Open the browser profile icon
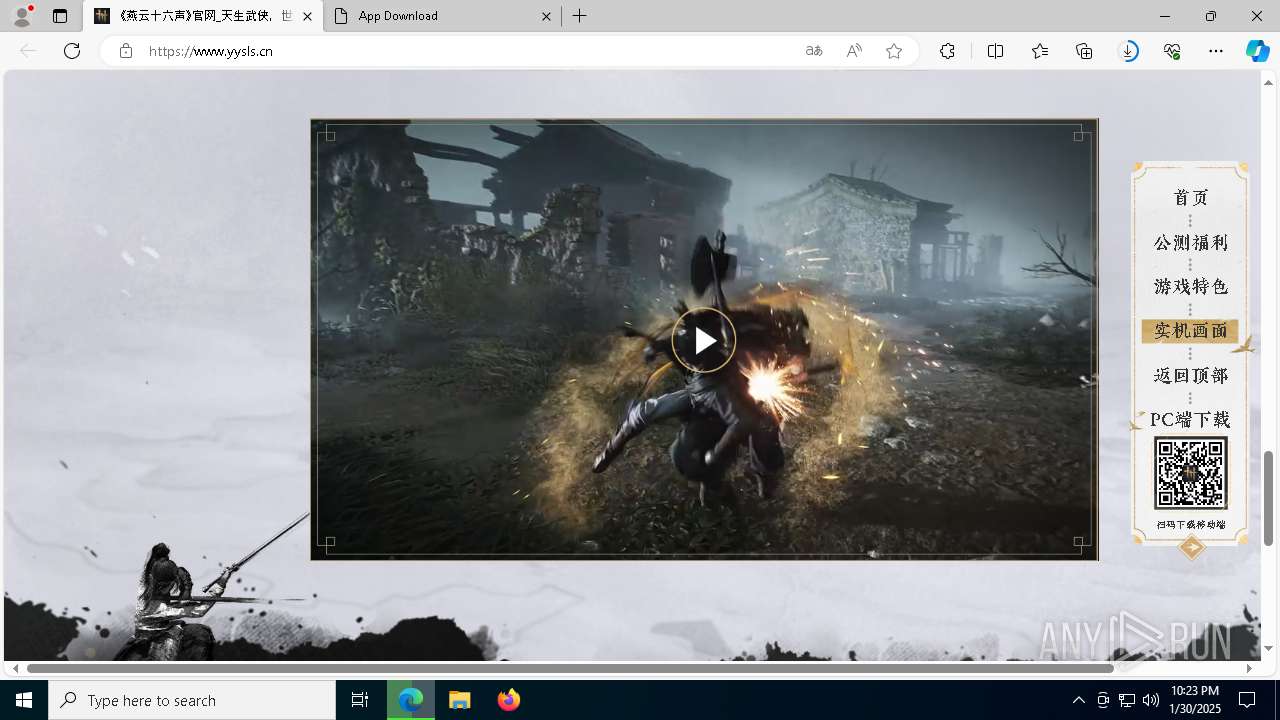Screen dimensions: 1280x720 (x=22, y=16)
